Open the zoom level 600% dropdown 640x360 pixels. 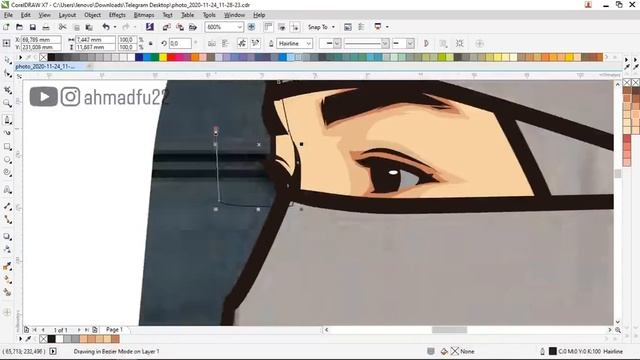(x=240, y=27)
